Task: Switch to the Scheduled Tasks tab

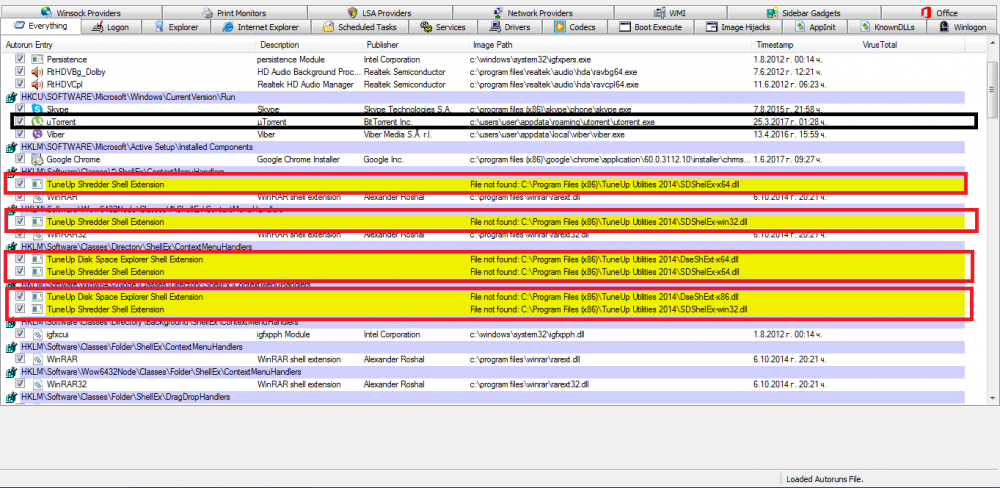Action: [360, 27]
